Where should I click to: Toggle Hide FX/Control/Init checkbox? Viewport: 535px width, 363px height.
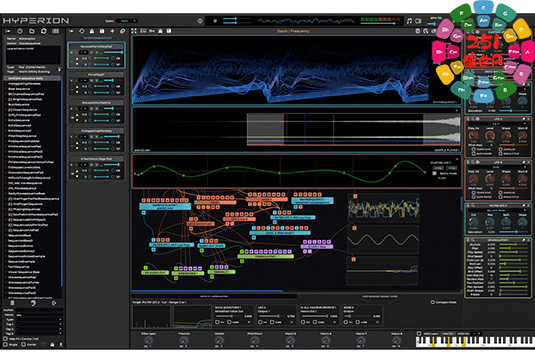click(x=5, y=339)
